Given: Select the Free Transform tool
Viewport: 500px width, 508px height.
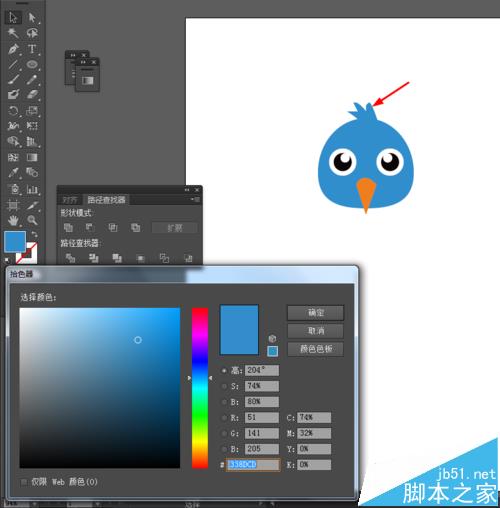Looking at the screenshot, I should pos(32,126).
